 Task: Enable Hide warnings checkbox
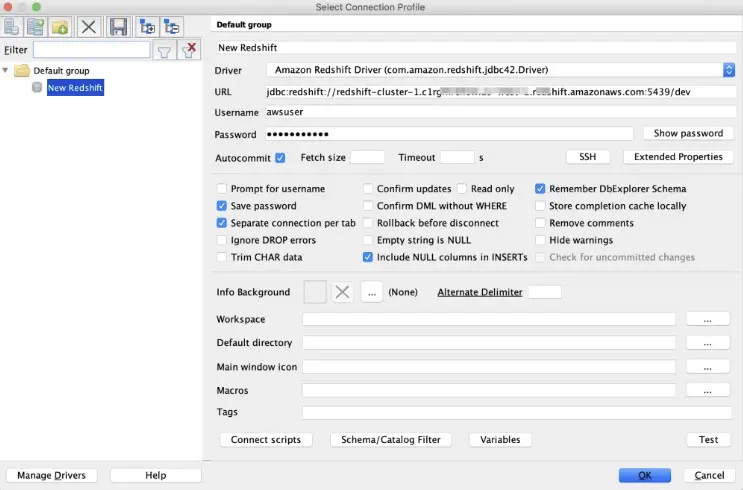click(x=540, y=240)
